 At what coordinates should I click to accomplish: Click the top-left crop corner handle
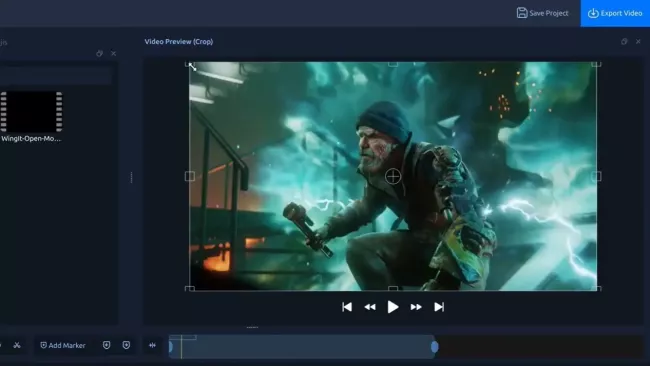coord(190,64)
